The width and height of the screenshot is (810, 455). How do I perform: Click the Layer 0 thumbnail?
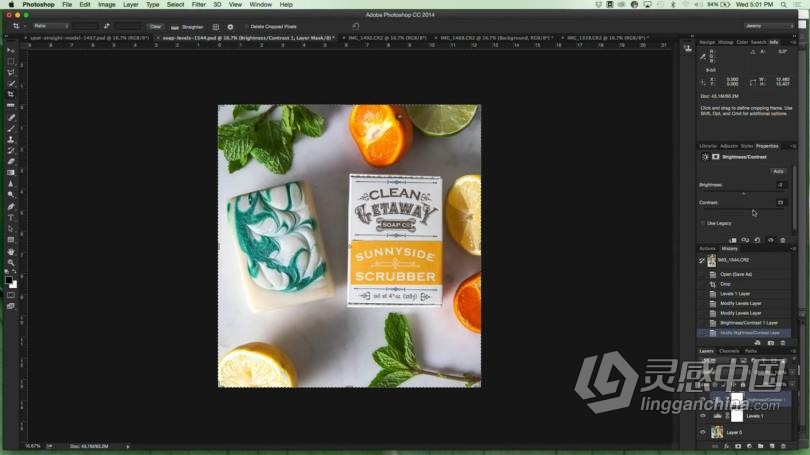point(717,432)
